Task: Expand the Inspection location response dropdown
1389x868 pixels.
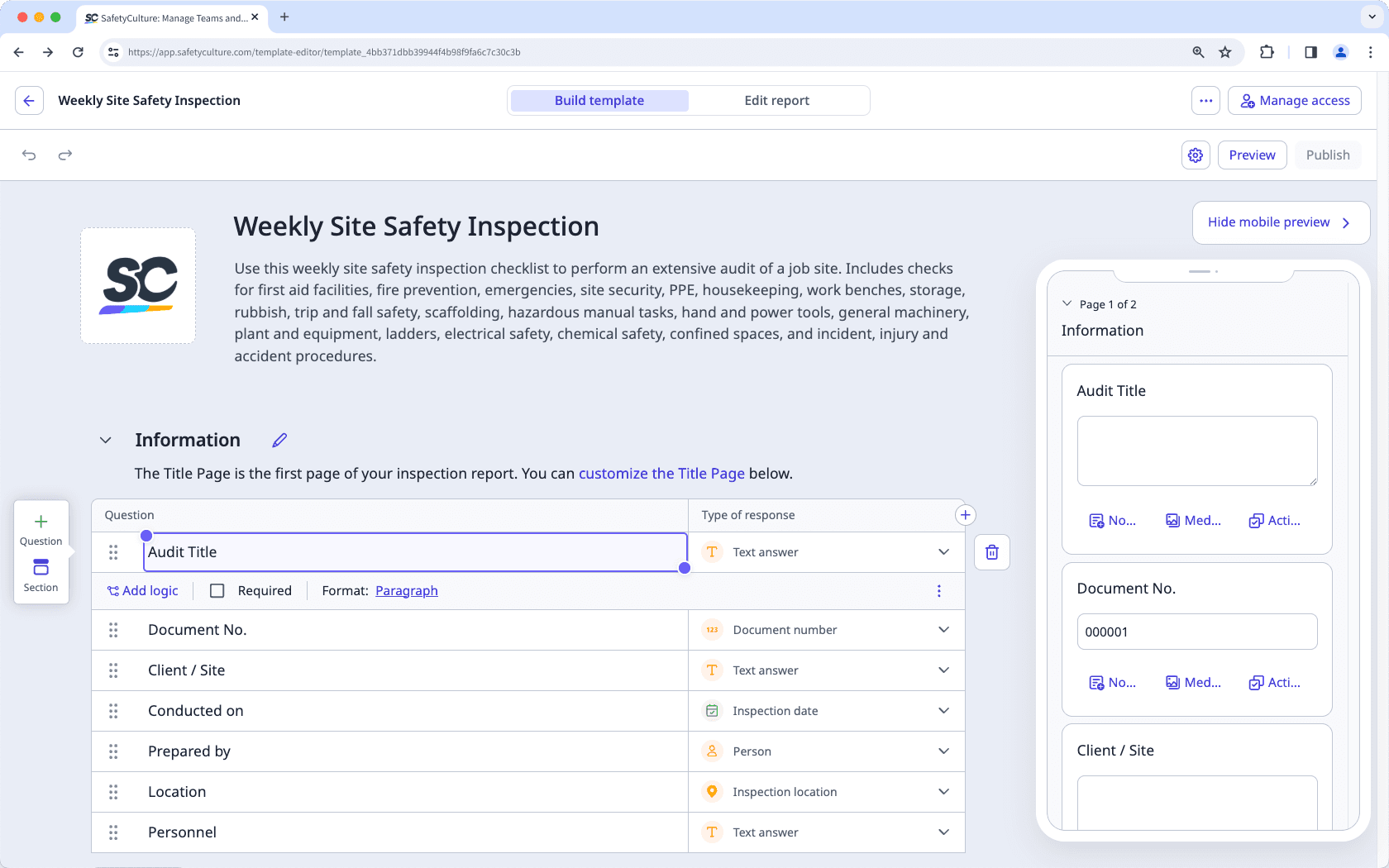Action: (943, 791)
